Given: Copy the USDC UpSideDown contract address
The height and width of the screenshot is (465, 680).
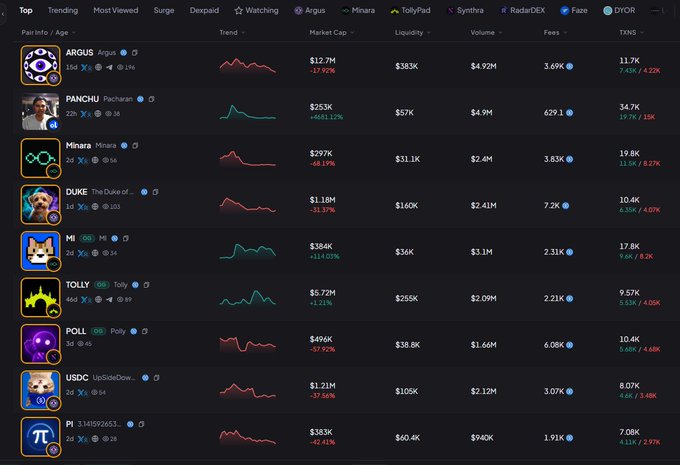Looking at the screenshot, I should tap(157, 377).
